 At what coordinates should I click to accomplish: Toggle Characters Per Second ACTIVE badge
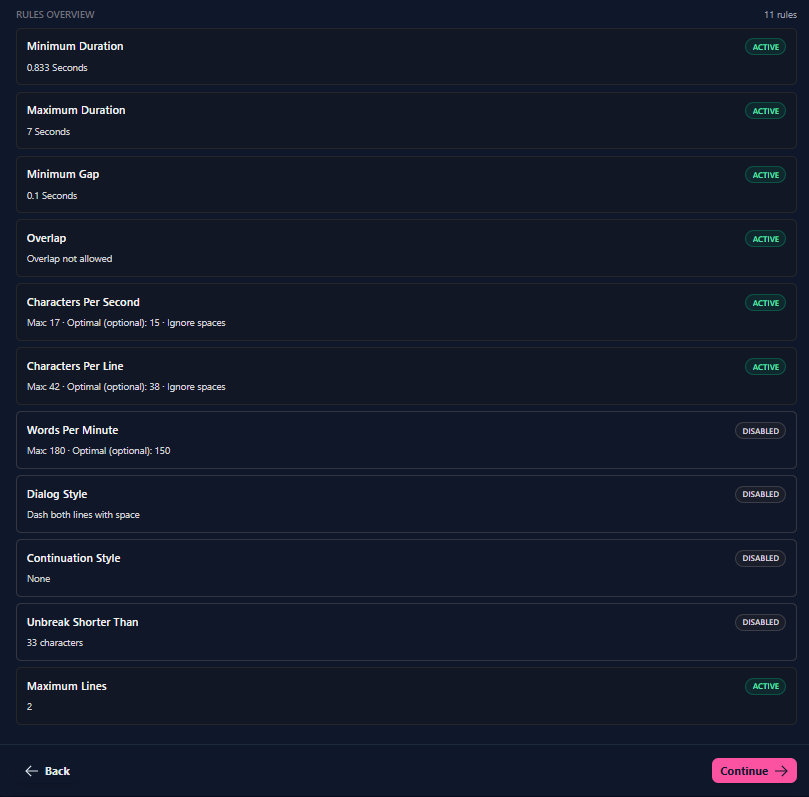(765, 303)
